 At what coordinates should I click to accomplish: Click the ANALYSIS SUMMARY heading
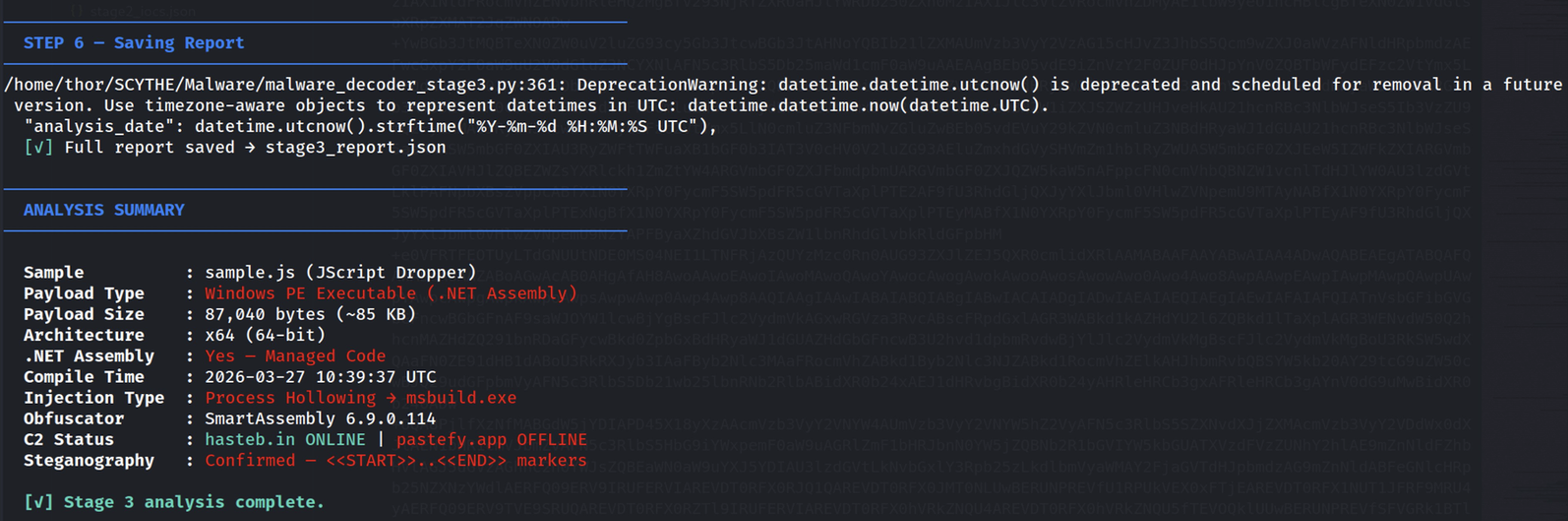point(104,210)
